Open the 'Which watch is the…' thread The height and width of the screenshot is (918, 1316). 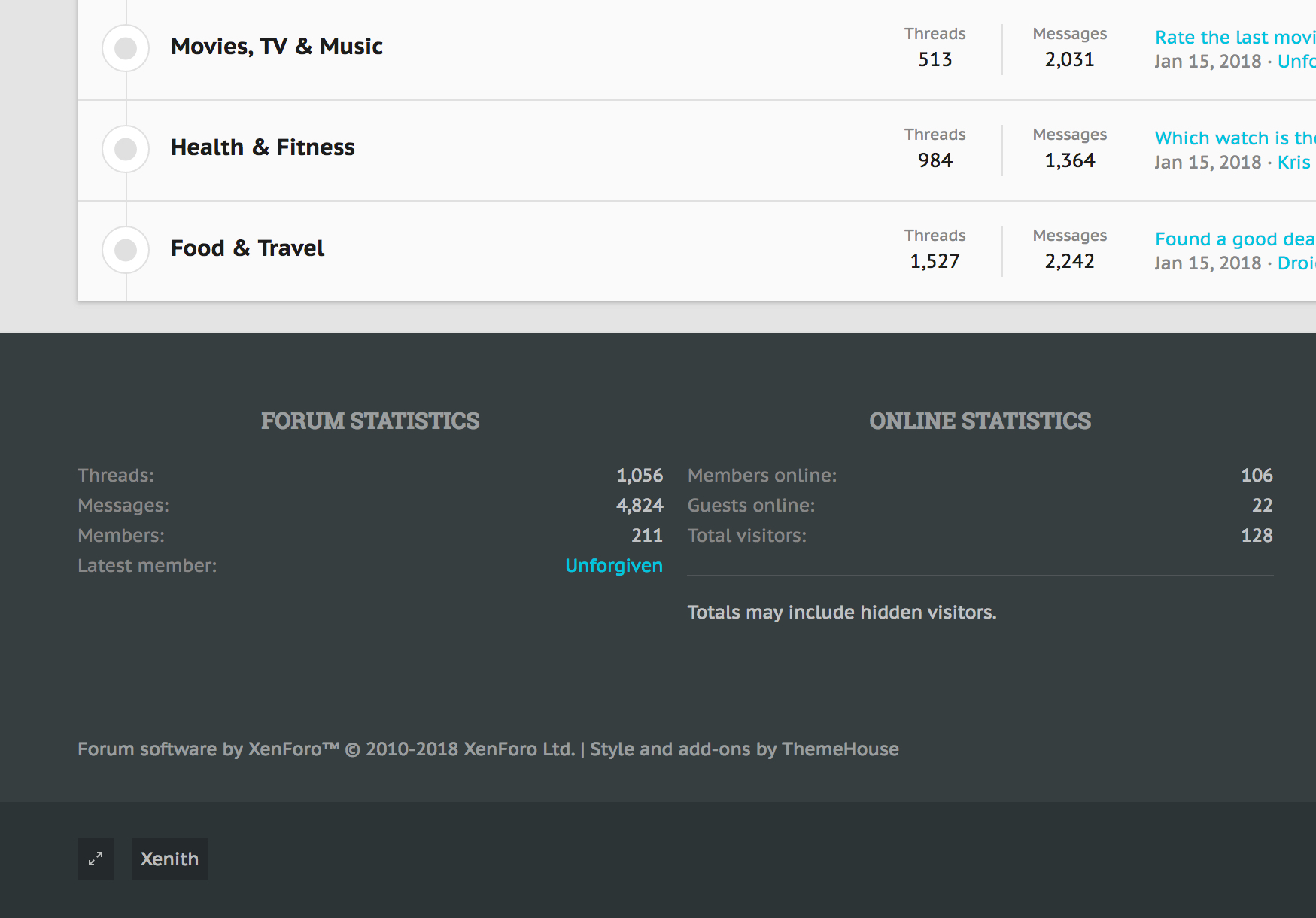pos(1234,138)
